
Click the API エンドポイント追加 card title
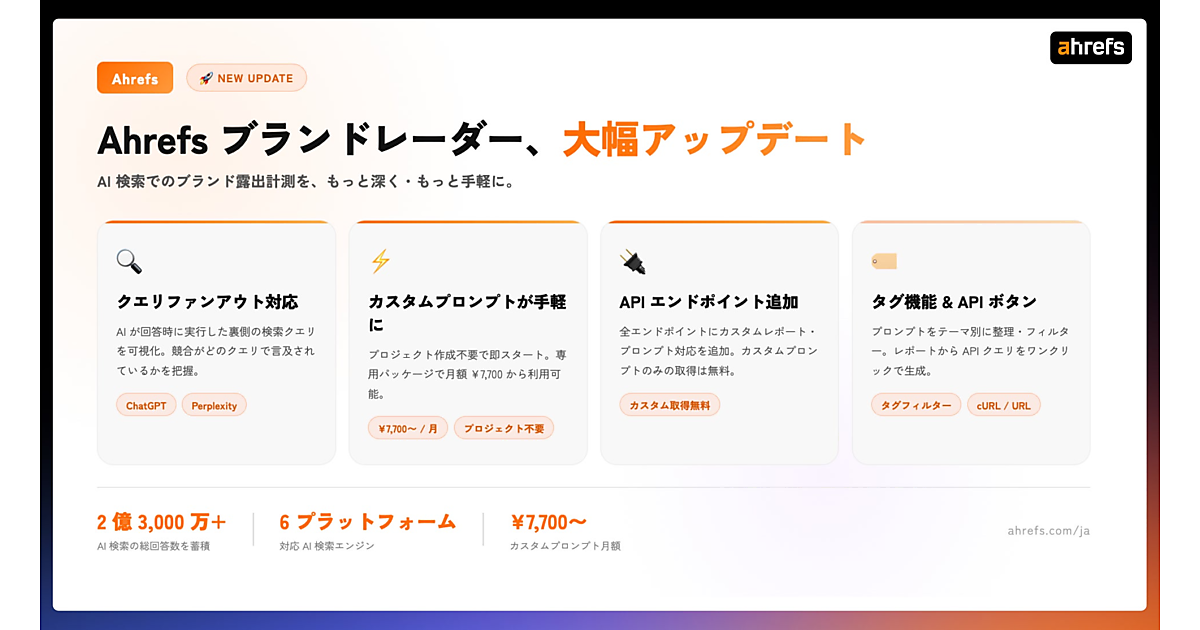coord(709,302)
